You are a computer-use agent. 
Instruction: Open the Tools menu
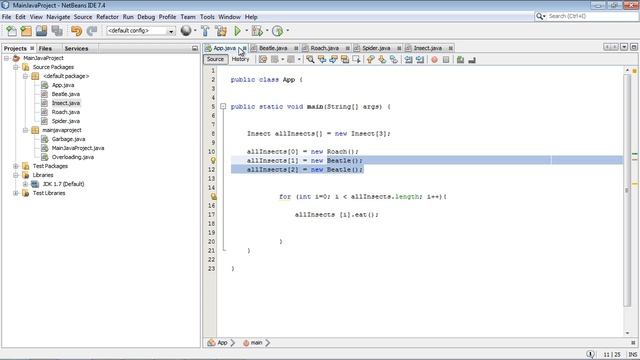pos(207,17)
